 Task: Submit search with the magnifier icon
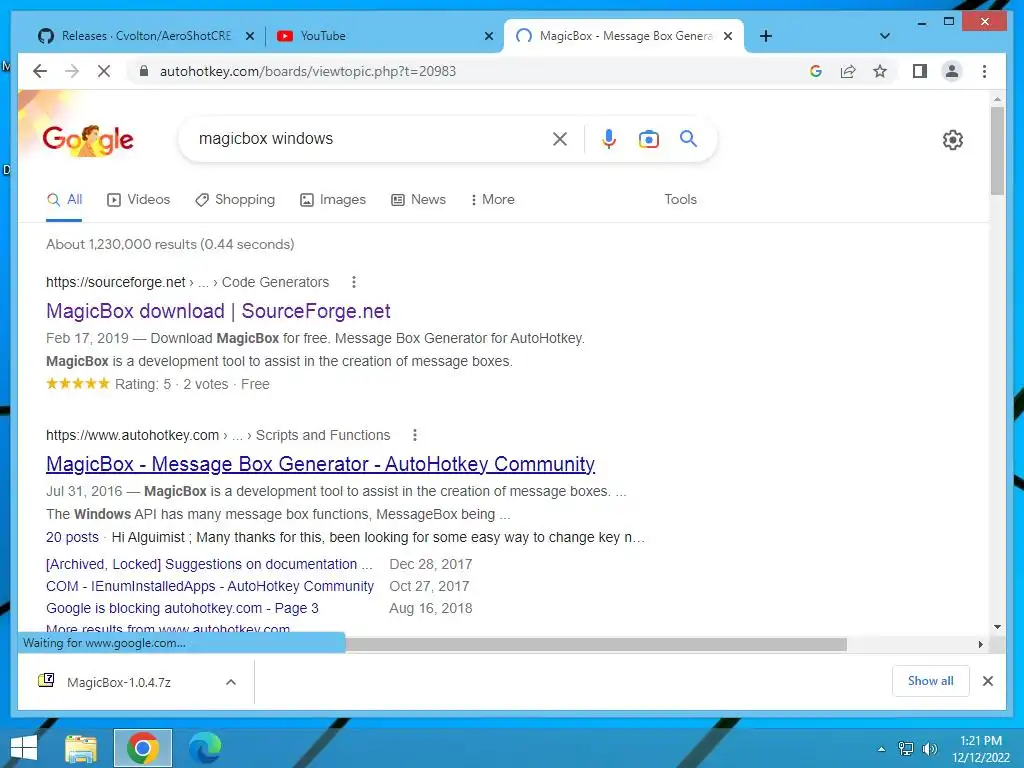tap(688, 138)
